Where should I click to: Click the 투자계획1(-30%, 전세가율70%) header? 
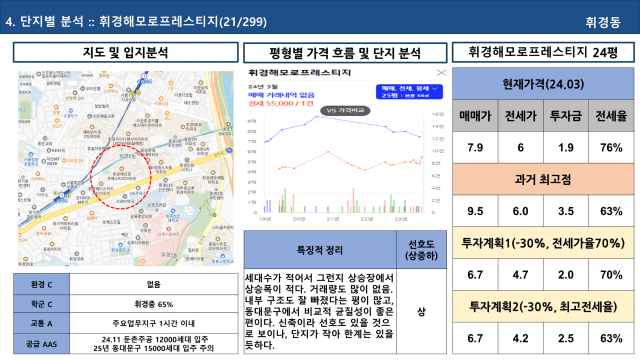[x=543, y=243]
